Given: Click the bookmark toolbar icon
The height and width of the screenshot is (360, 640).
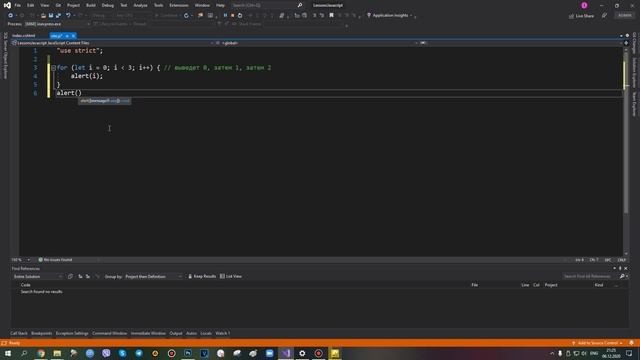Looking at the screenshot, I should tap(331, 16).
